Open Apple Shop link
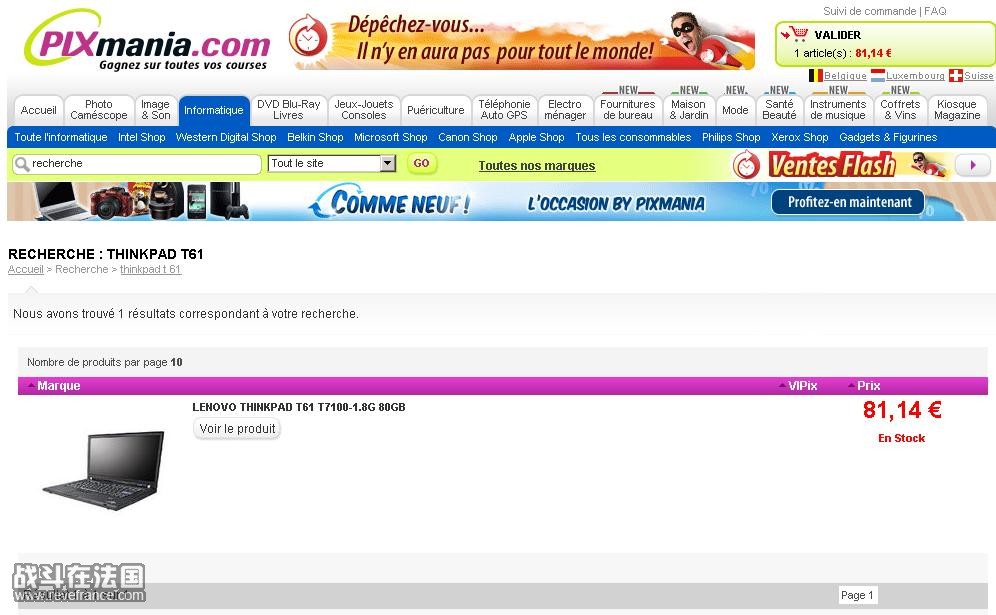The image size is (996, 615). (536, 137)
